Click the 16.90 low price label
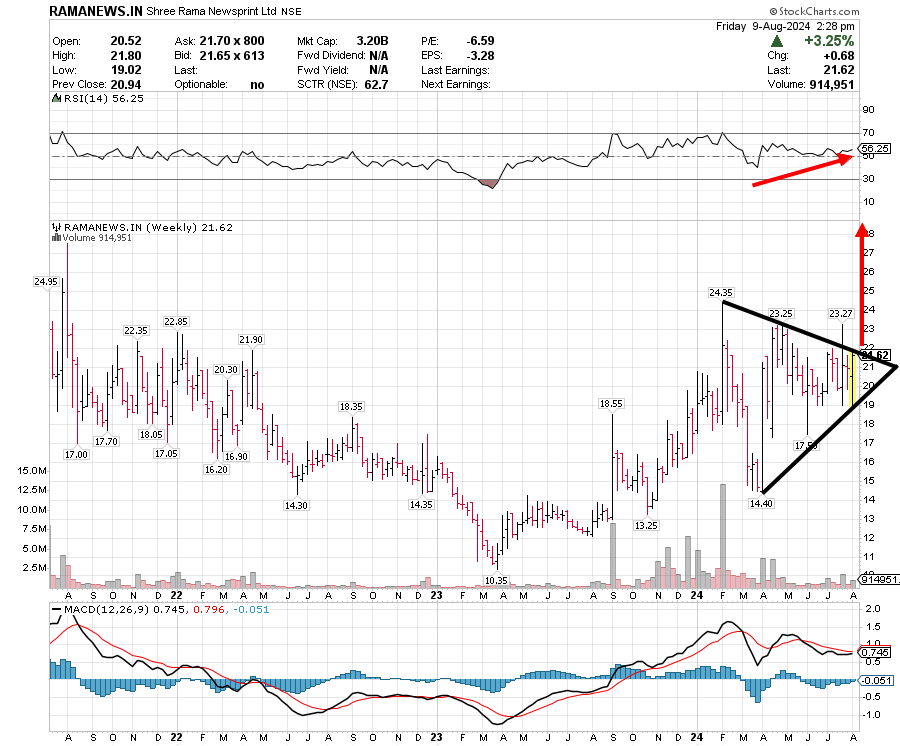The width and height of the screenshot is (900, 746). click(x=236, y=456)
